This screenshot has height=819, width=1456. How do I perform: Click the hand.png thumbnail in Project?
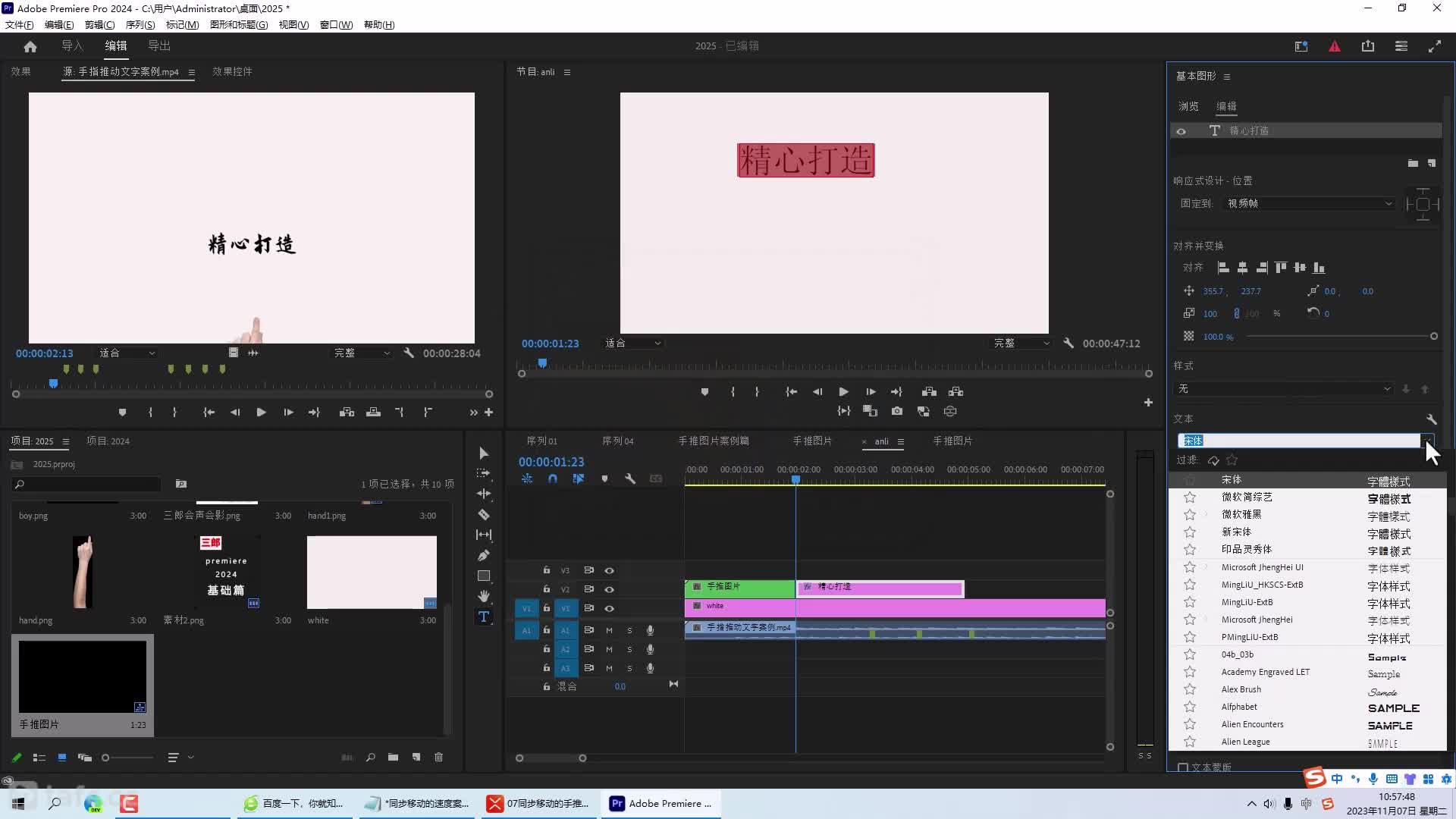[x=83, y=571]
